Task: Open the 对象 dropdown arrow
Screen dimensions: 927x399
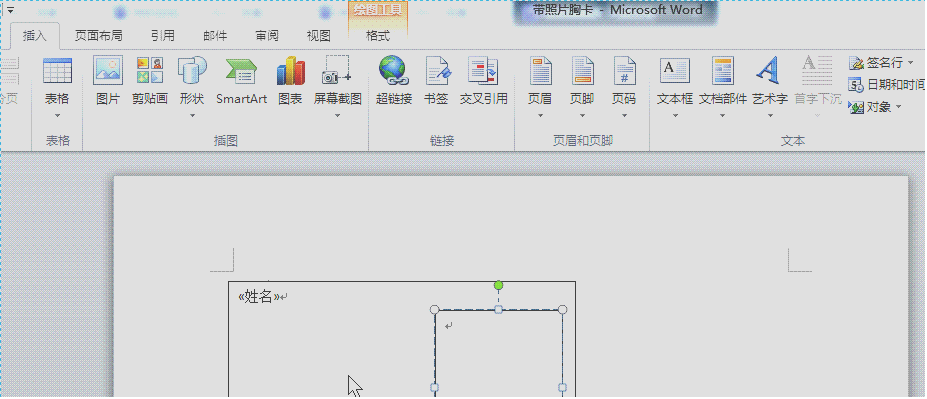Action: coord(898,107)
